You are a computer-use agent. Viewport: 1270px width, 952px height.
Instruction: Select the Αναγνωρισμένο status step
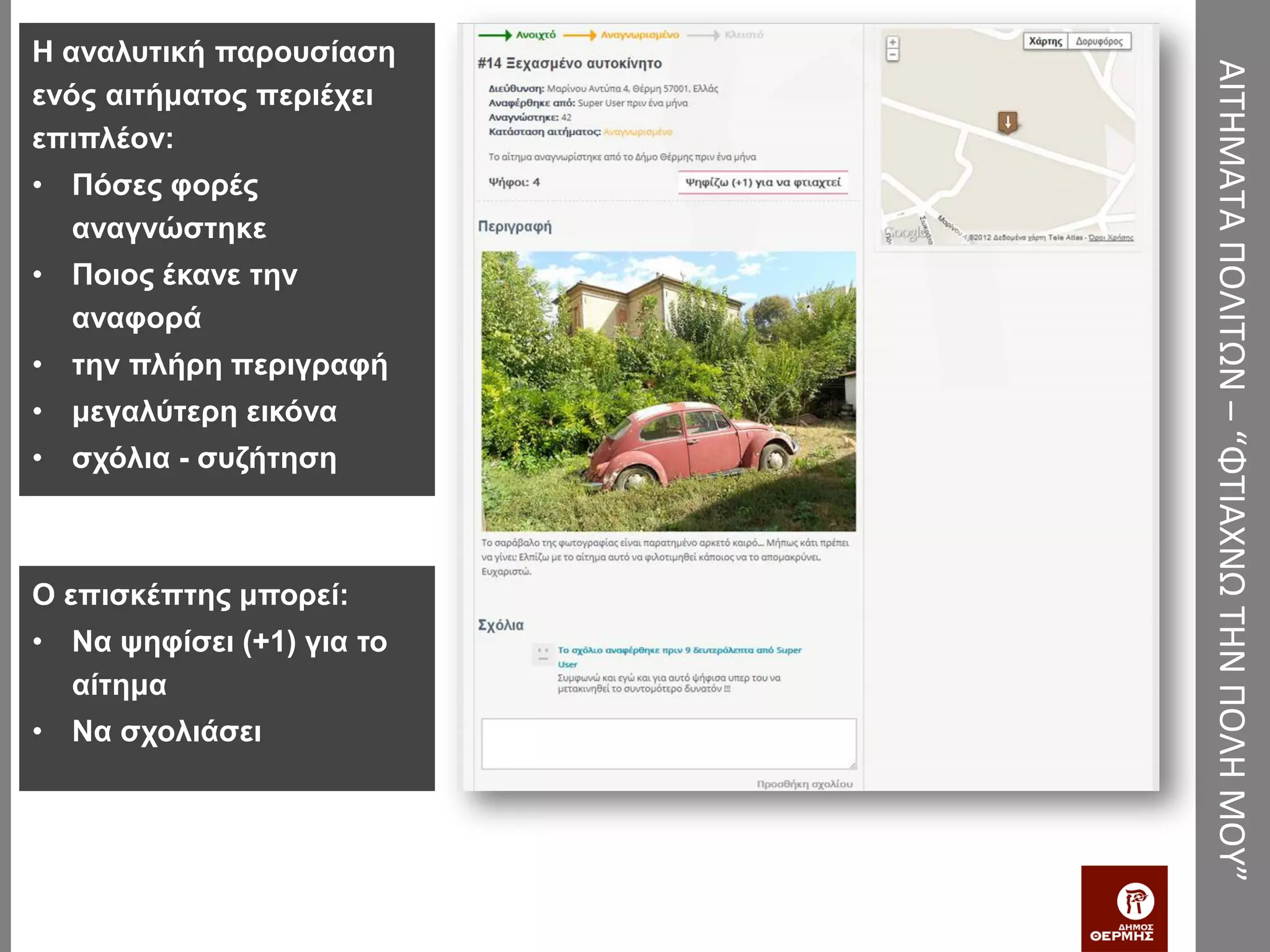click(639, 35)
